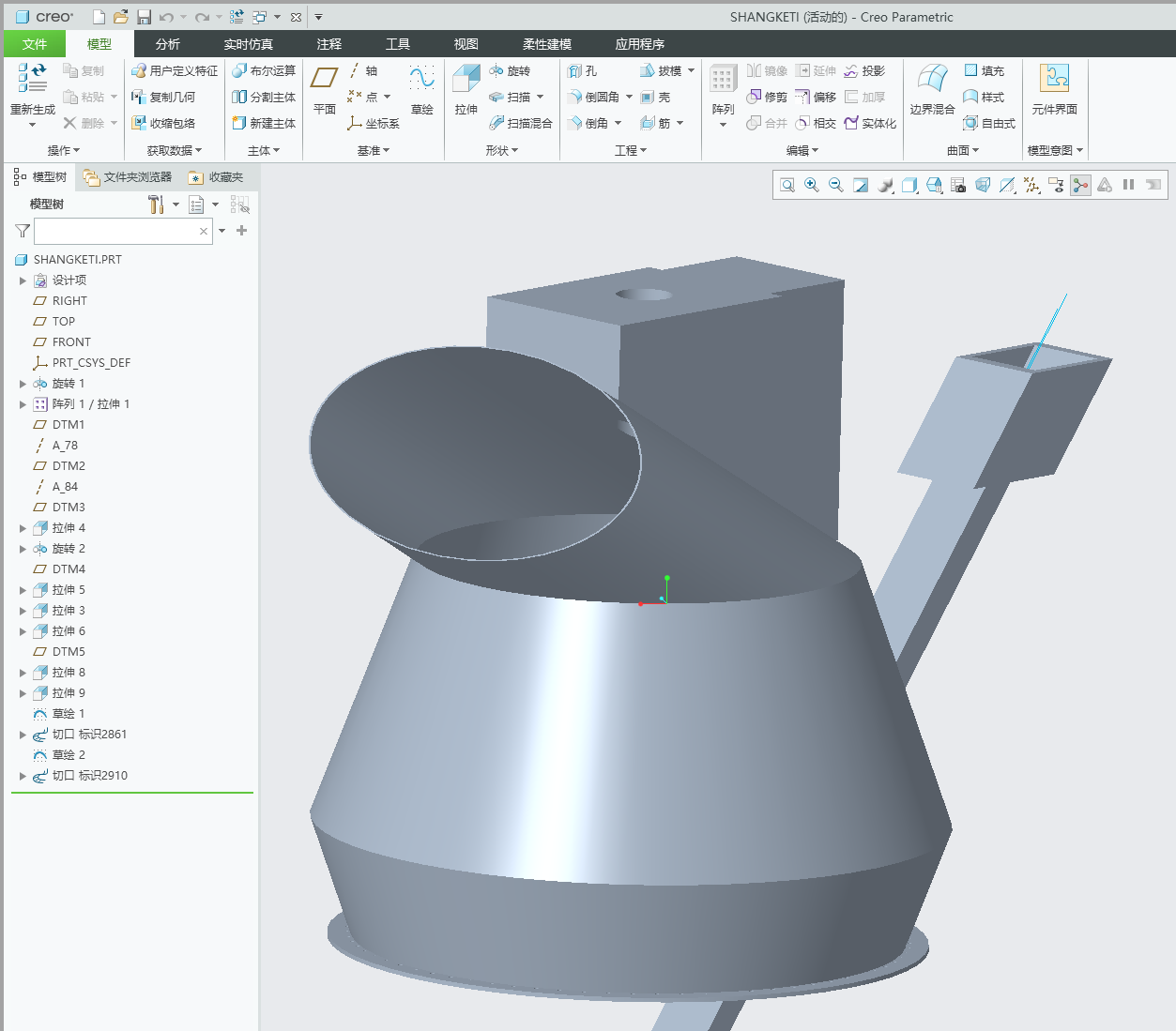Click the Fill (填充) surface tool

(x=984, y=71)
